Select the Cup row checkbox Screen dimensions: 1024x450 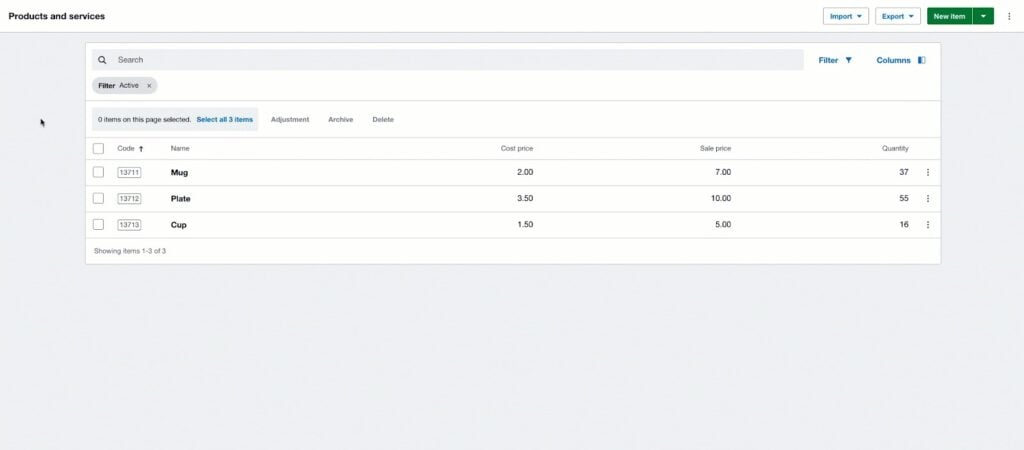[98, 225]
